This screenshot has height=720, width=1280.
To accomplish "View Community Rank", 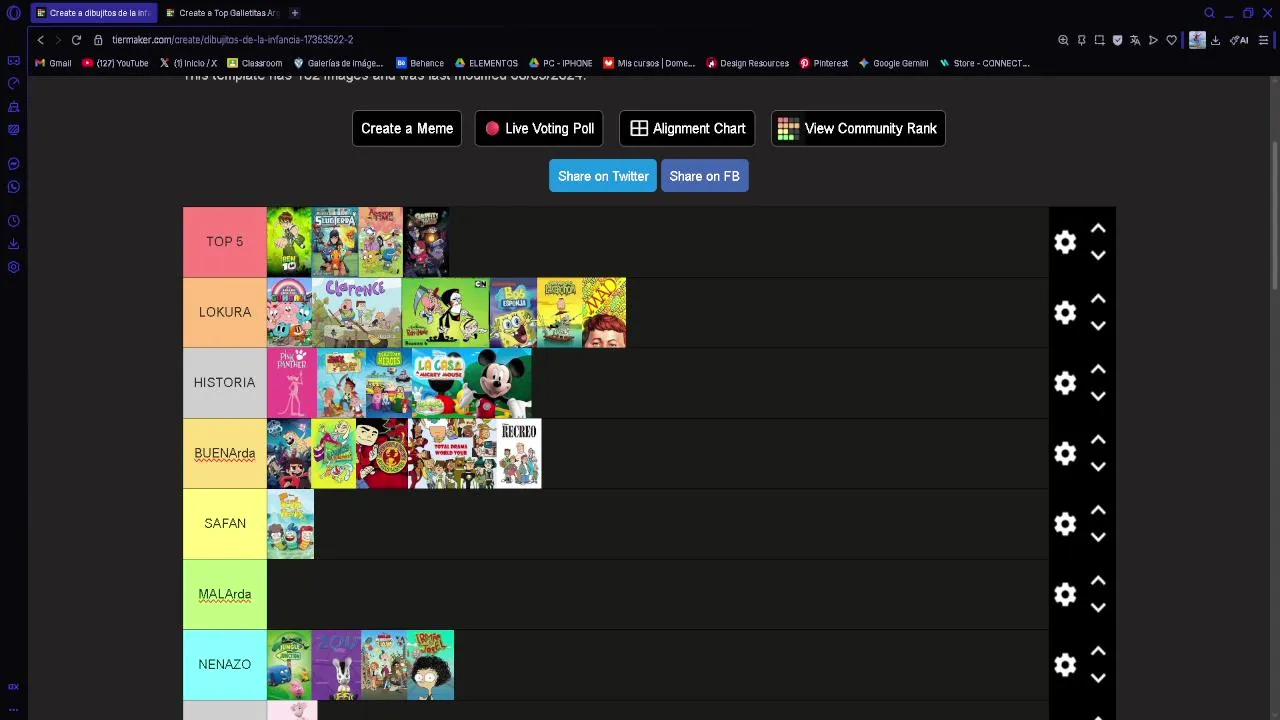I will (x=858, y=128).
